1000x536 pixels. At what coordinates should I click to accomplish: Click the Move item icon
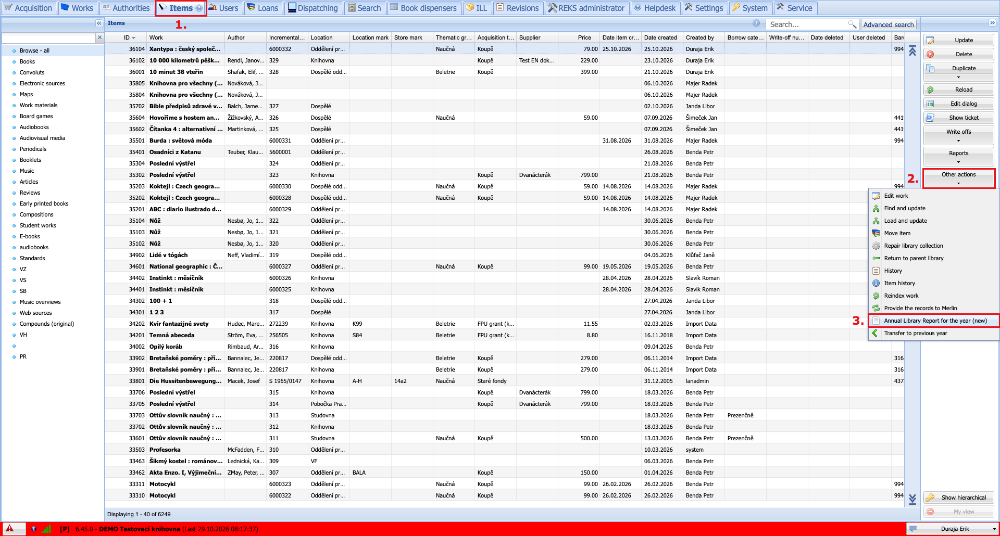[x=876, y=233]
